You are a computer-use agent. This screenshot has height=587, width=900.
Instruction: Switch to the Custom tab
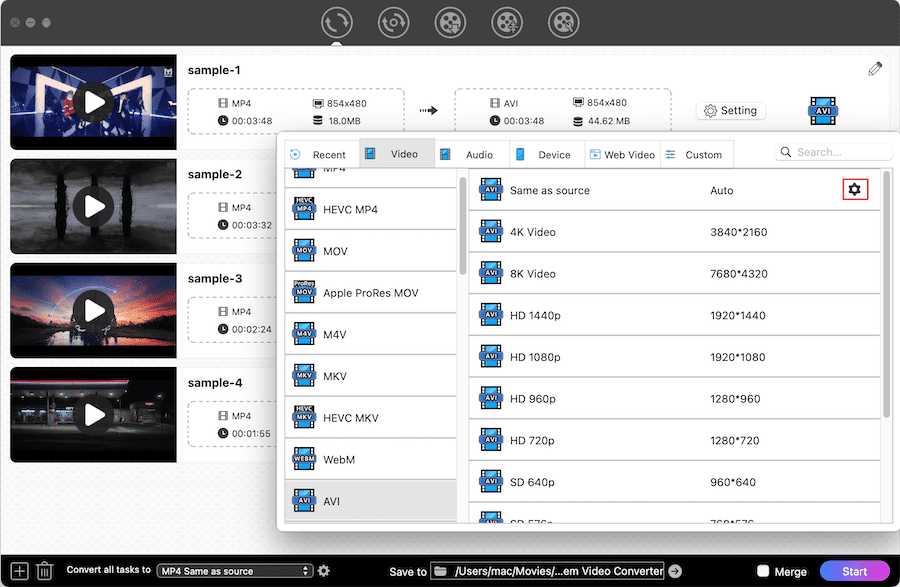click(697, 154)
